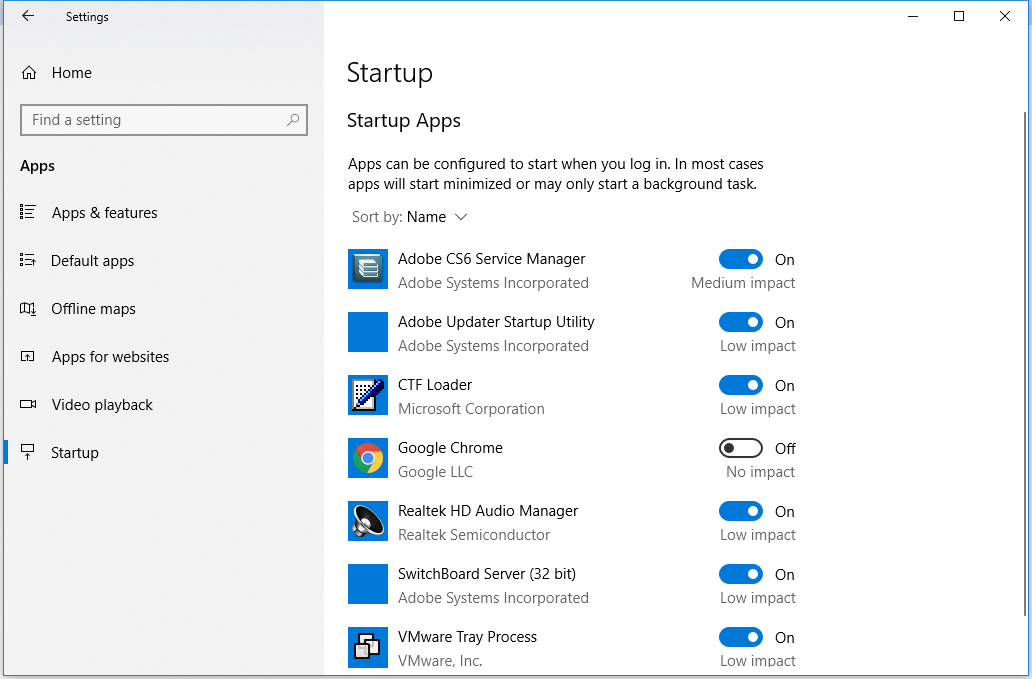1032x679 pixels.
Task: Disable the VMware Tray Process toggle
Action: coord(740,637)
